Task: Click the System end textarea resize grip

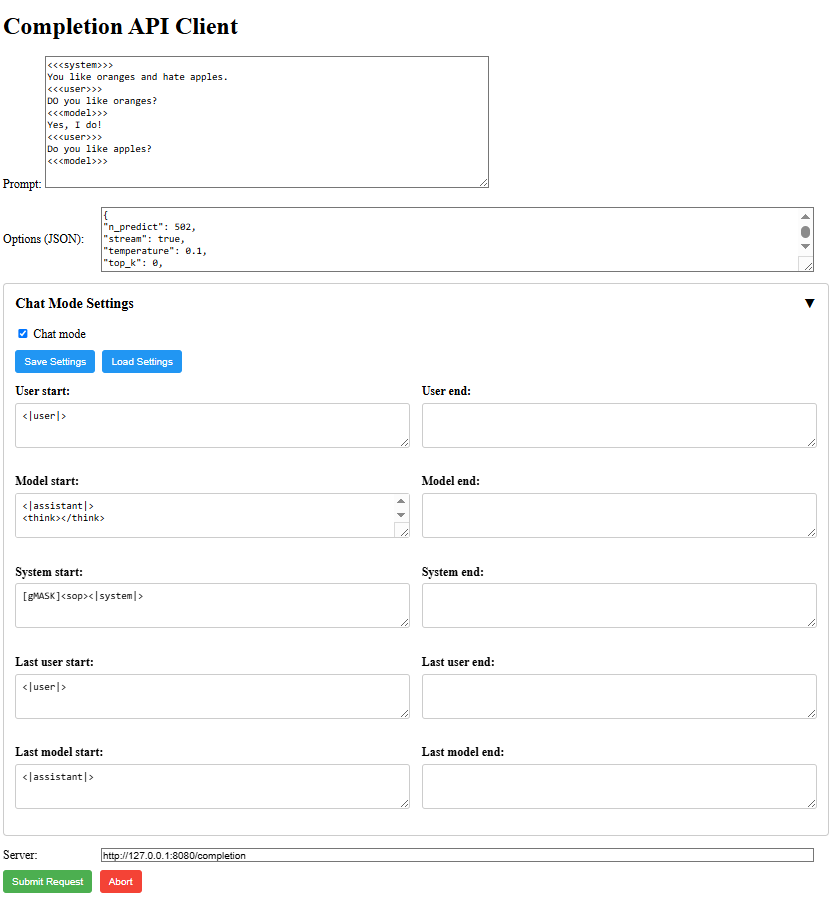Action: [811, 622]
